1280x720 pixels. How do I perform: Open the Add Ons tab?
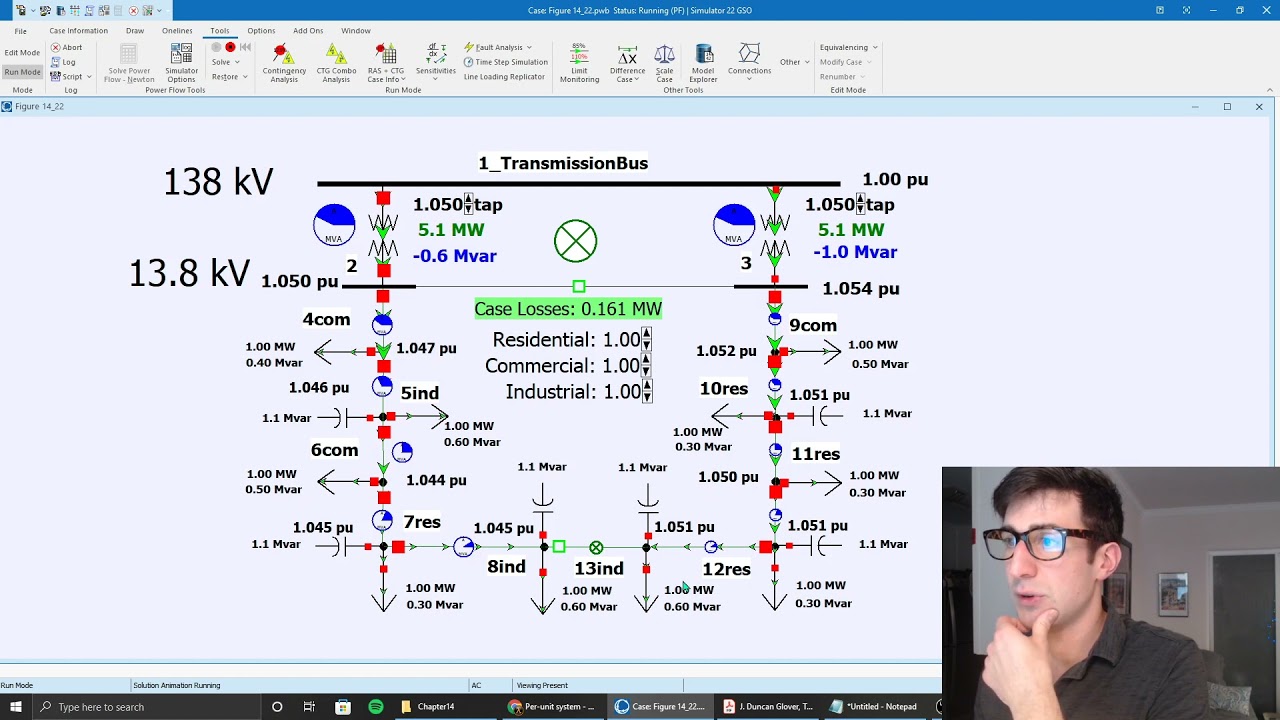point(308,31)
